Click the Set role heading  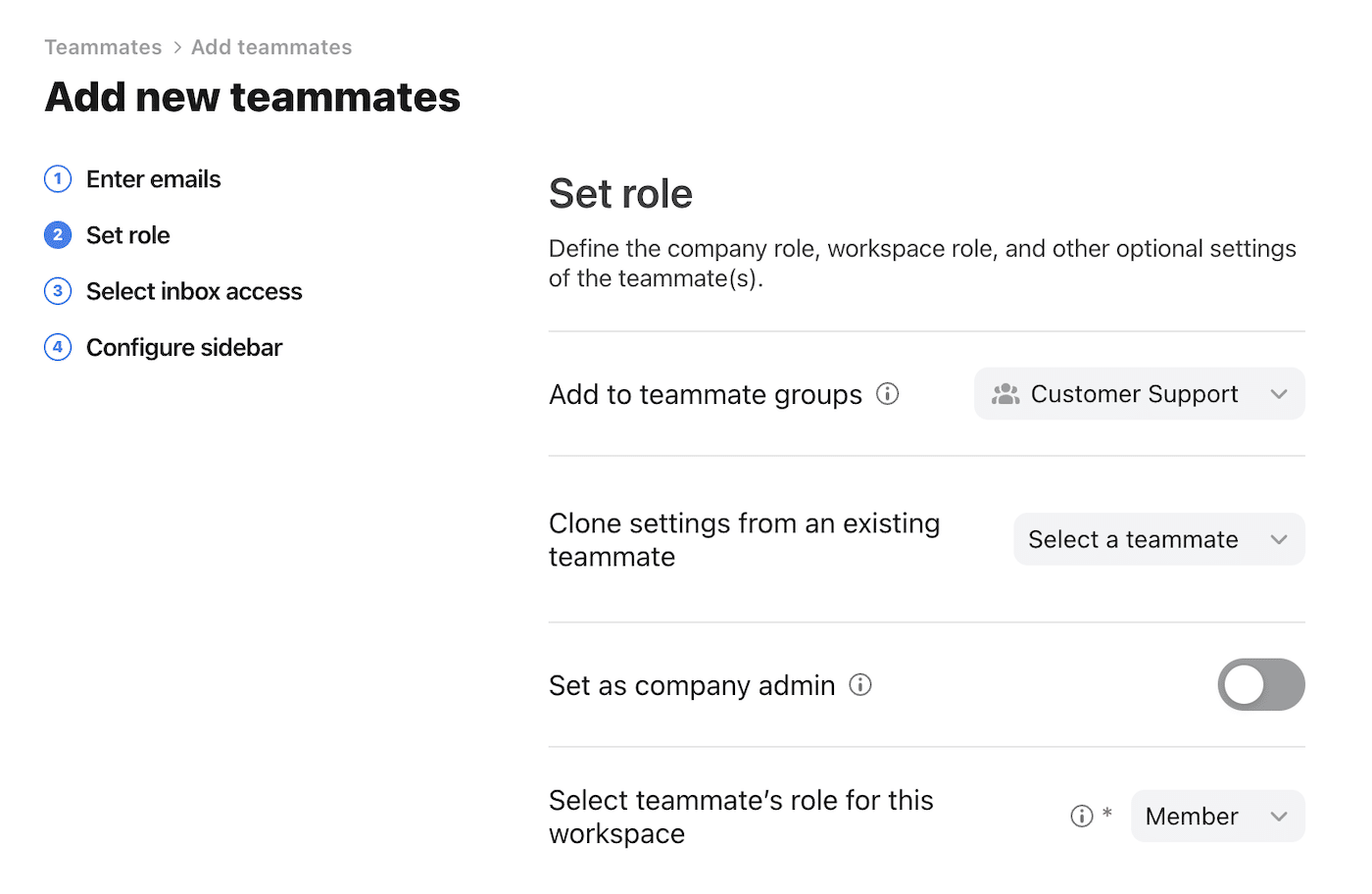620,193
